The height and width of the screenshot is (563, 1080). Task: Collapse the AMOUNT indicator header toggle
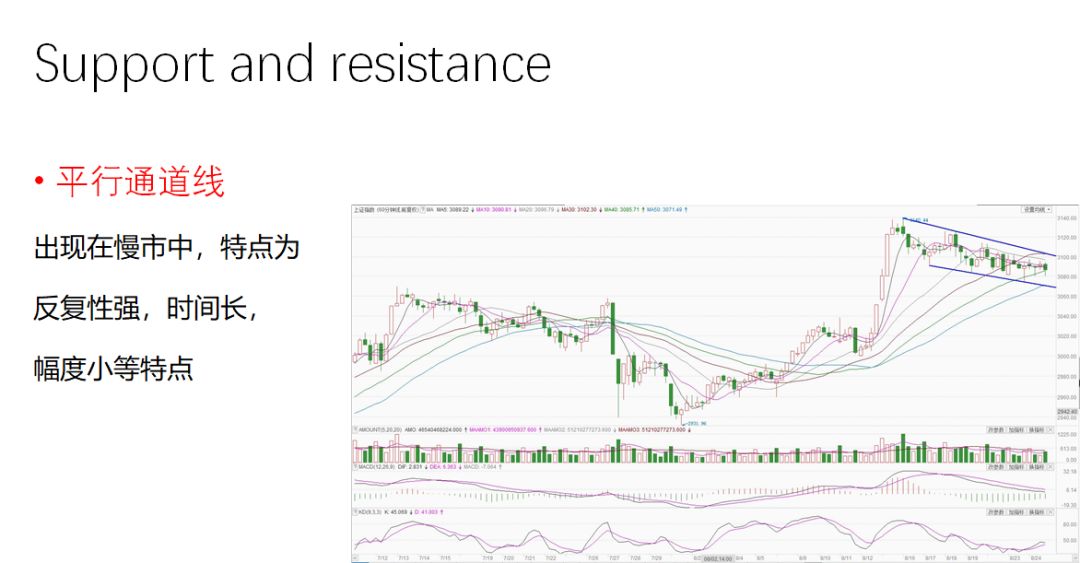(x=355, y=429)
